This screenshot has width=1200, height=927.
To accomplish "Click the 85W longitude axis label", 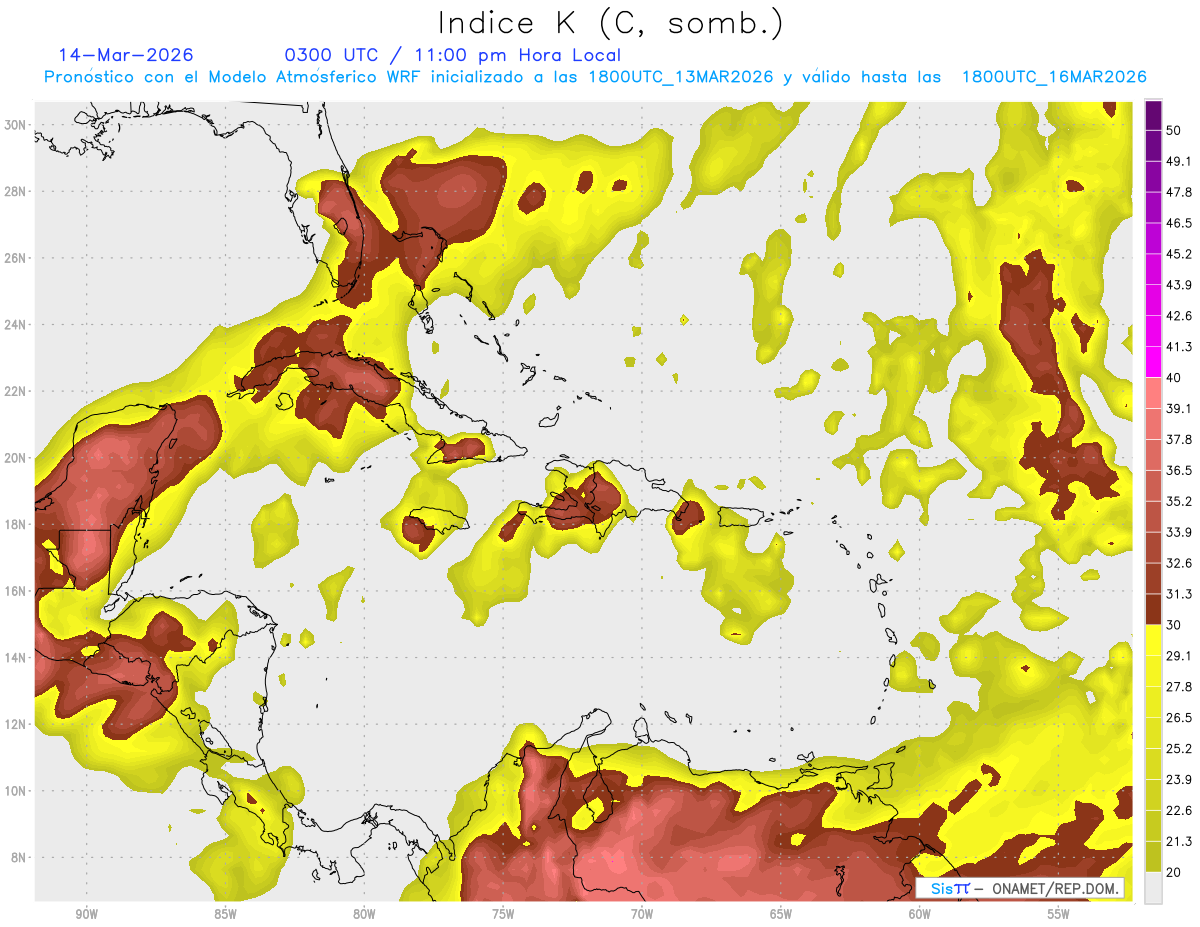I will [225, 914].
